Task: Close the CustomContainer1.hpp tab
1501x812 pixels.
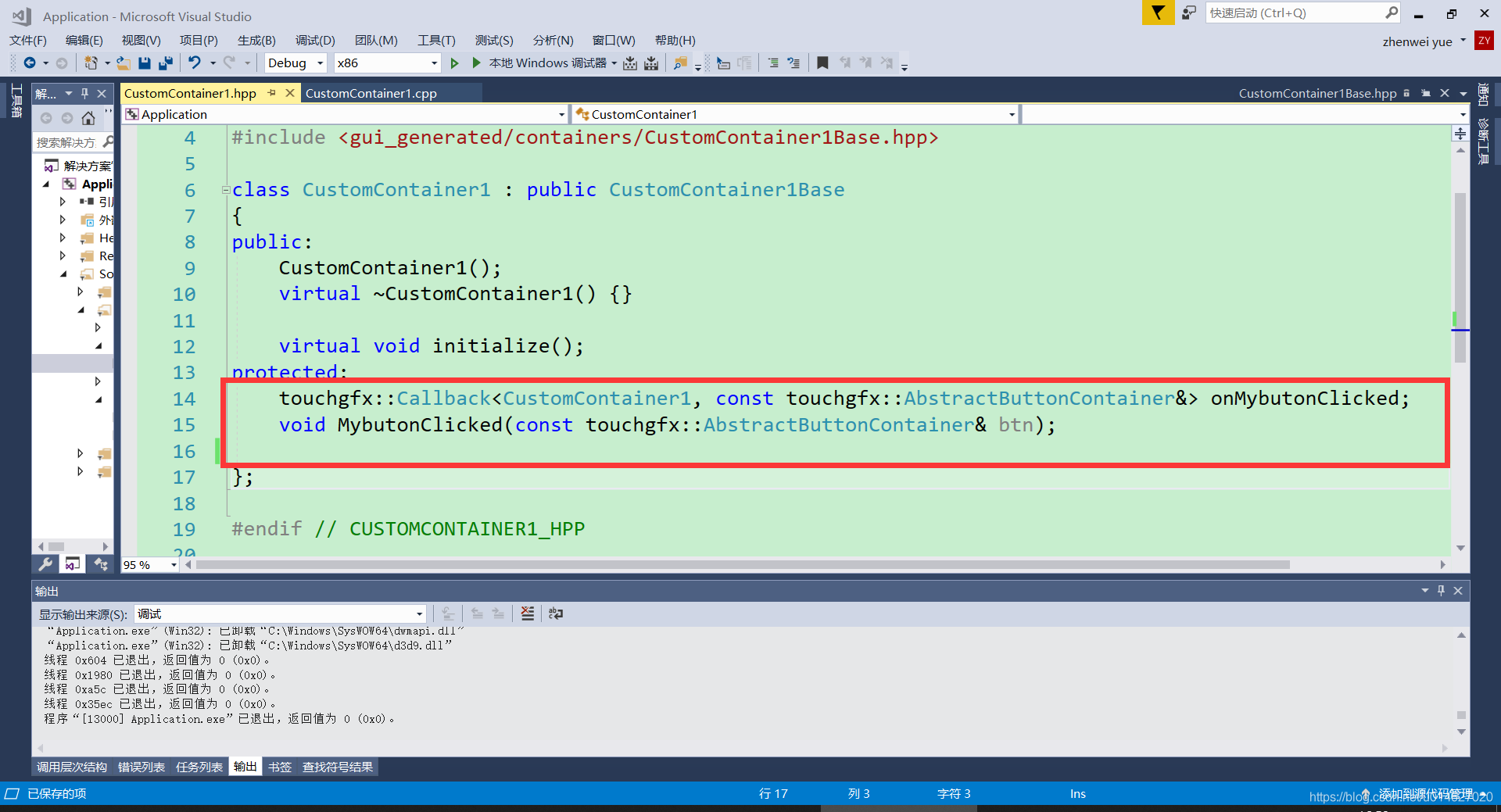Action: [290, 93]
